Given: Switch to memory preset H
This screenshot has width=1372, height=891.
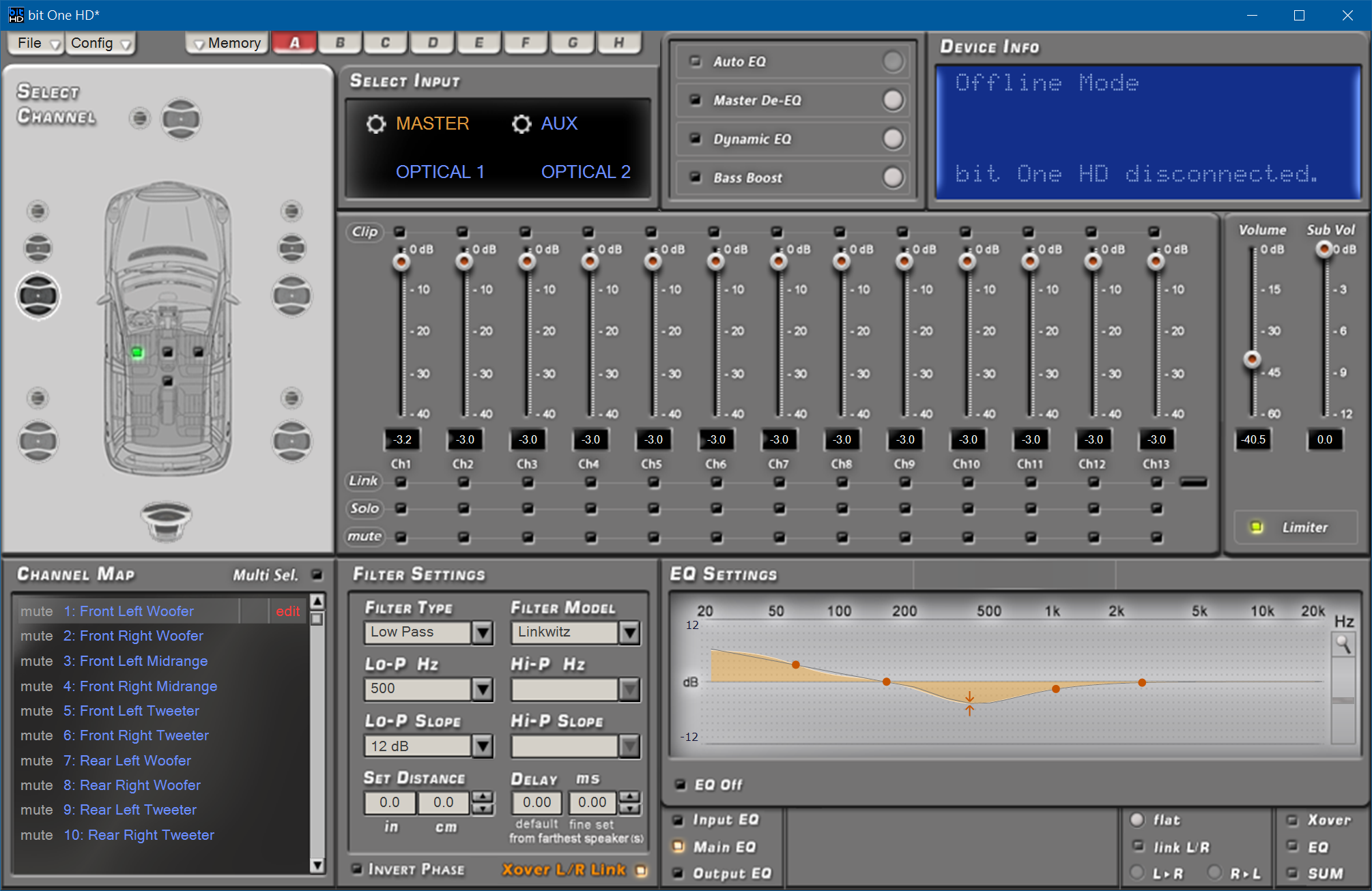Looking at the screenshot, I should 618,42.
